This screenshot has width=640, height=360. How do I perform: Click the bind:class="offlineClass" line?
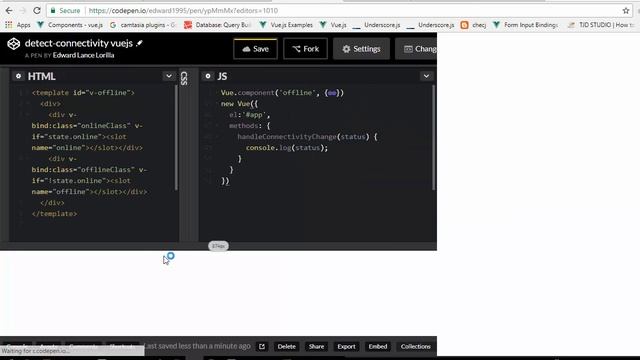[89, 169]
